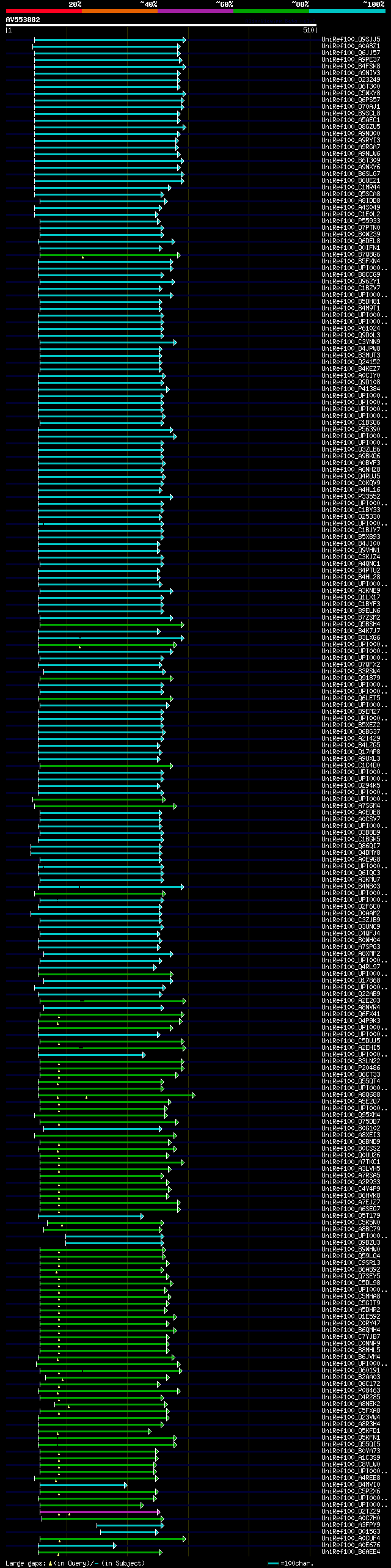Open hit UniRef100_Q5KFD1
Viewport: 391px width, 1568px height.
coord(351,1431)
